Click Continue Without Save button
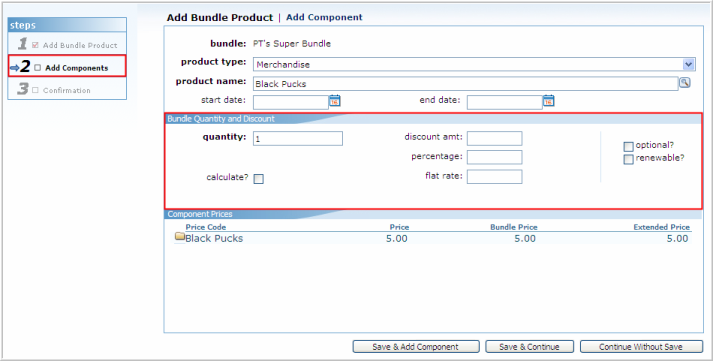Image resolution: width=713 pixels, height=361 pixels. click(x=641, y=346)
